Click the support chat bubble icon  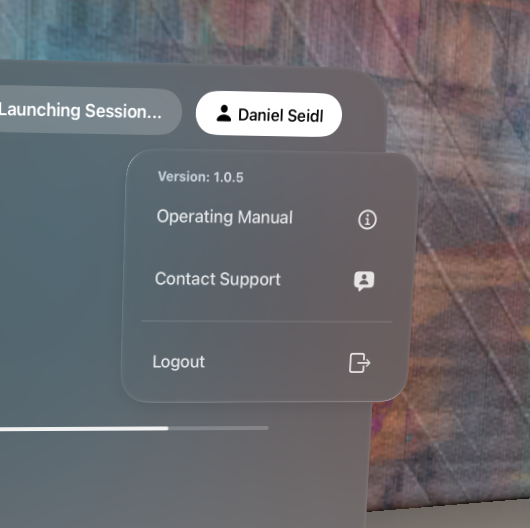click(x=364, y=281)
